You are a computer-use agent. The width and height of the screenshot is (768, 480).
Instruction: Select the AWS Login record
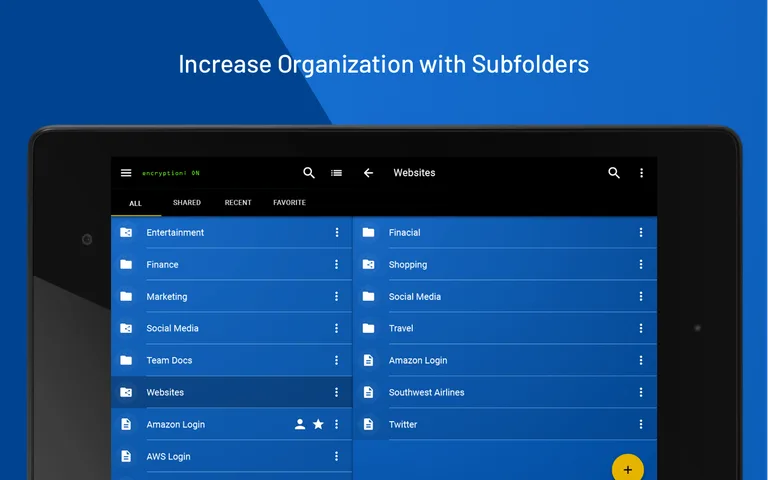(168, 456)
